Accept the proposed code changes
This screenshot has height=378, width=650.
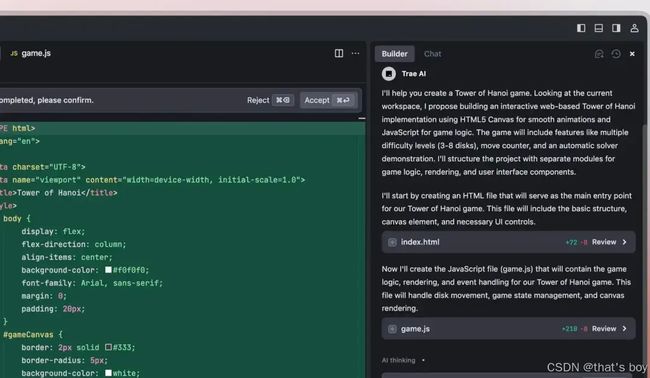coord(327,100)
